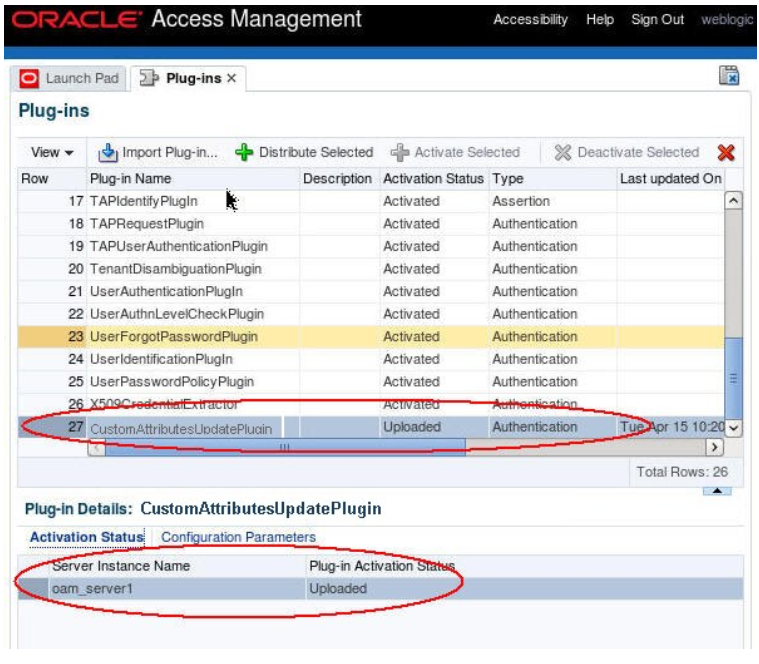
Task: Open the View dropdown menu
Action: (x=52, y=152)
